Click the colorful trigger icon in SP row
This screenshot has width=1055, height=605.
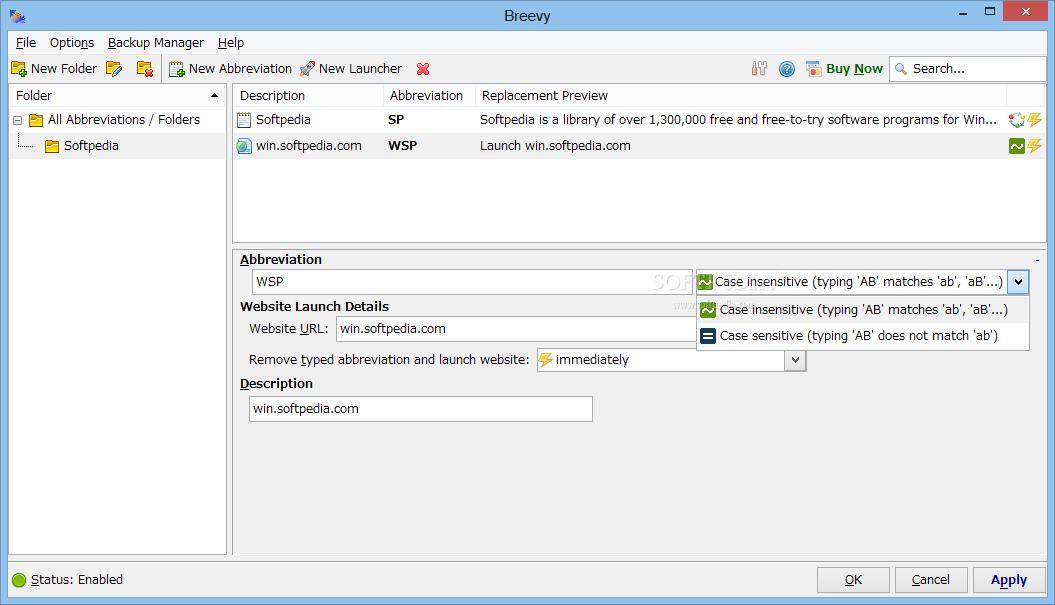(x=1016, y=120)
